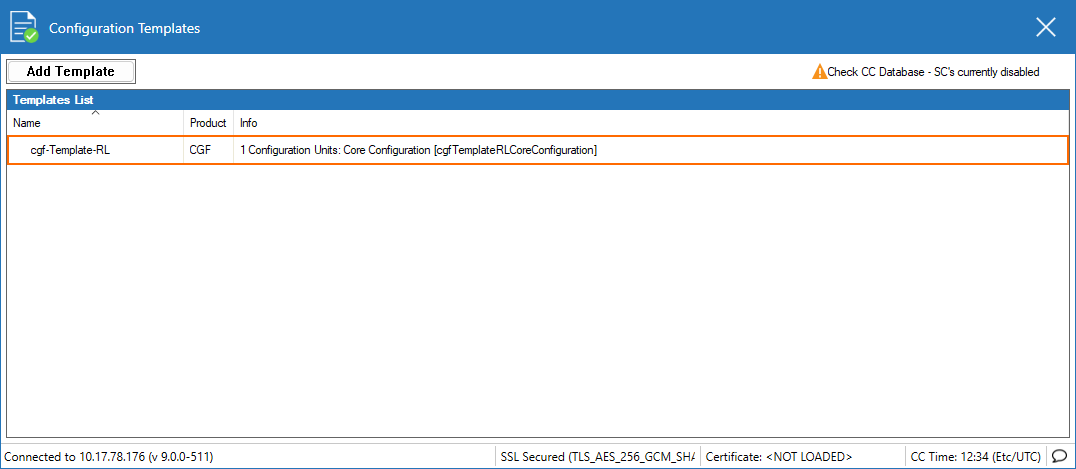Screen dimensions: 1076x469
Task: Click the Certificate NOT LOADED status entry
Action: point(779,457)
